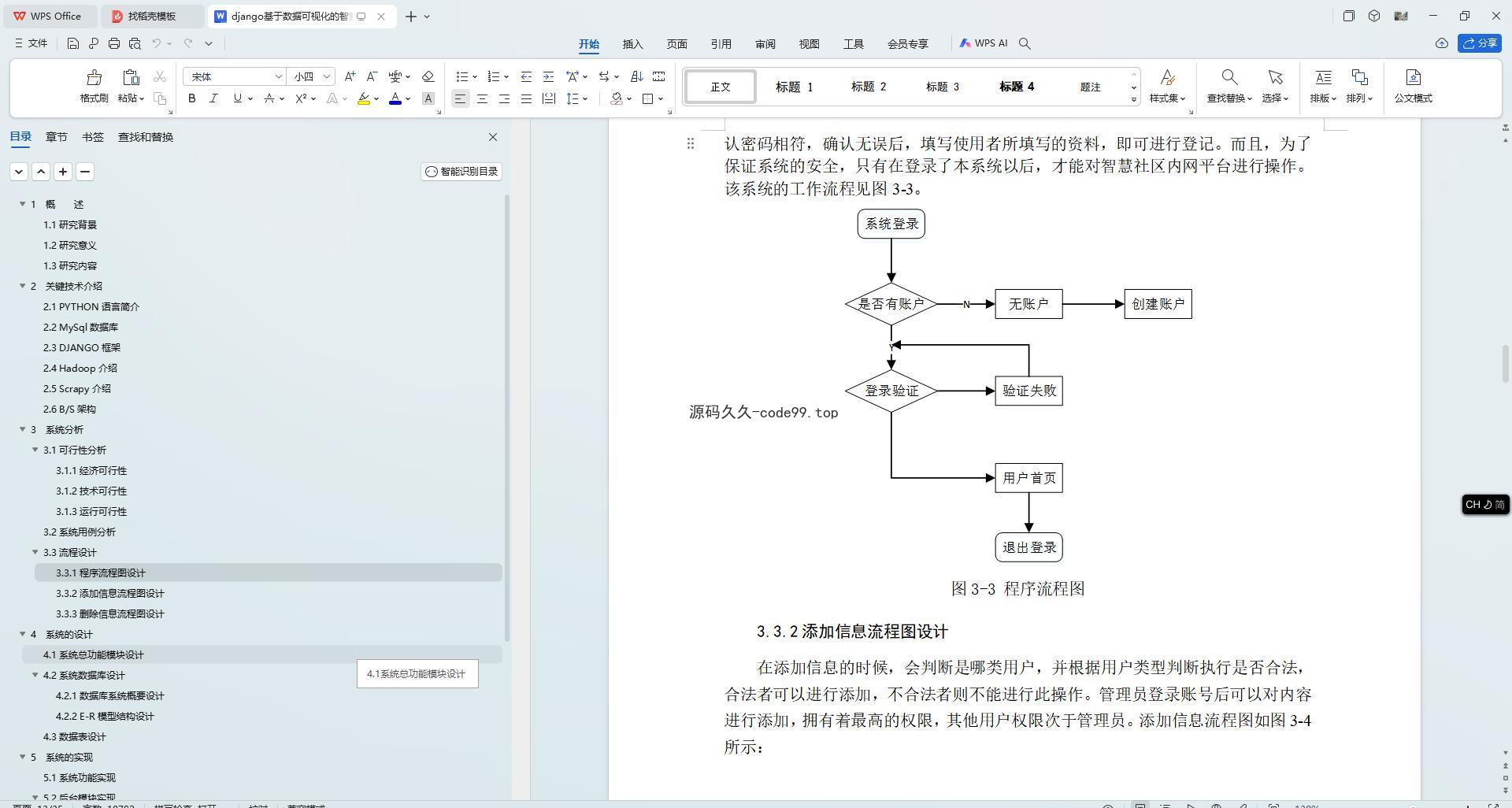Click the 智能识别目录 button

(x=461, y=172)
